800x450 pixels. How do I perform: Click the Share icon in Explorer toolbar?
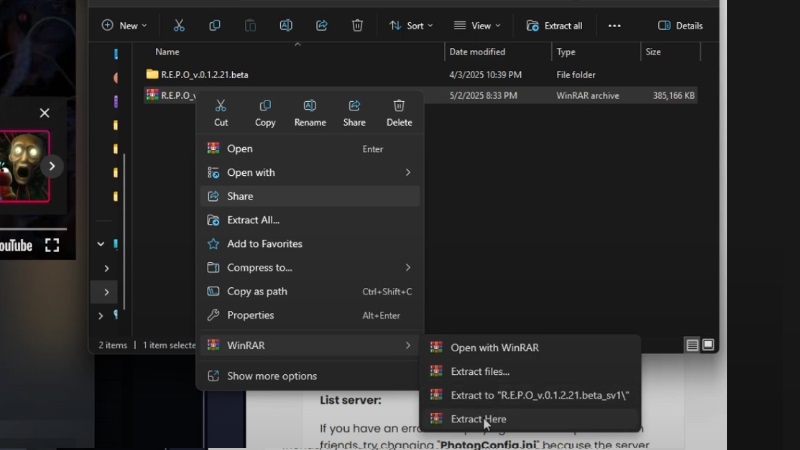[321, 26]
